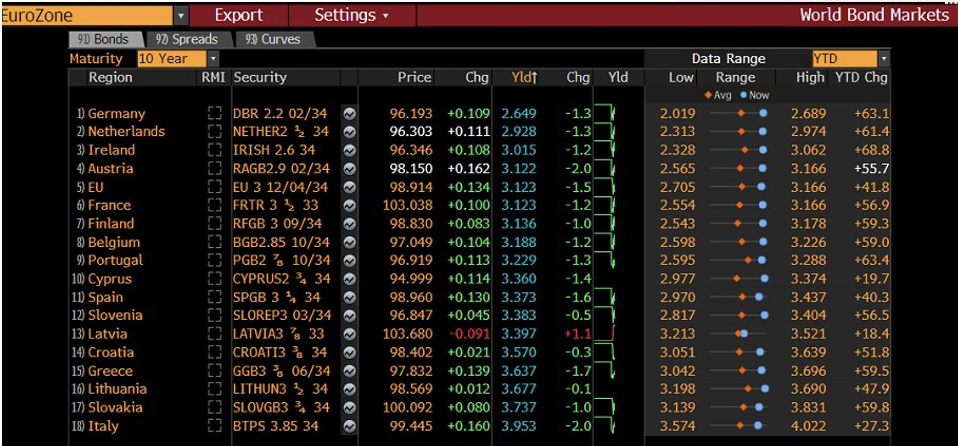Toggle RMI checkbox for France
The image size is (958, 446).
point(214,205)
